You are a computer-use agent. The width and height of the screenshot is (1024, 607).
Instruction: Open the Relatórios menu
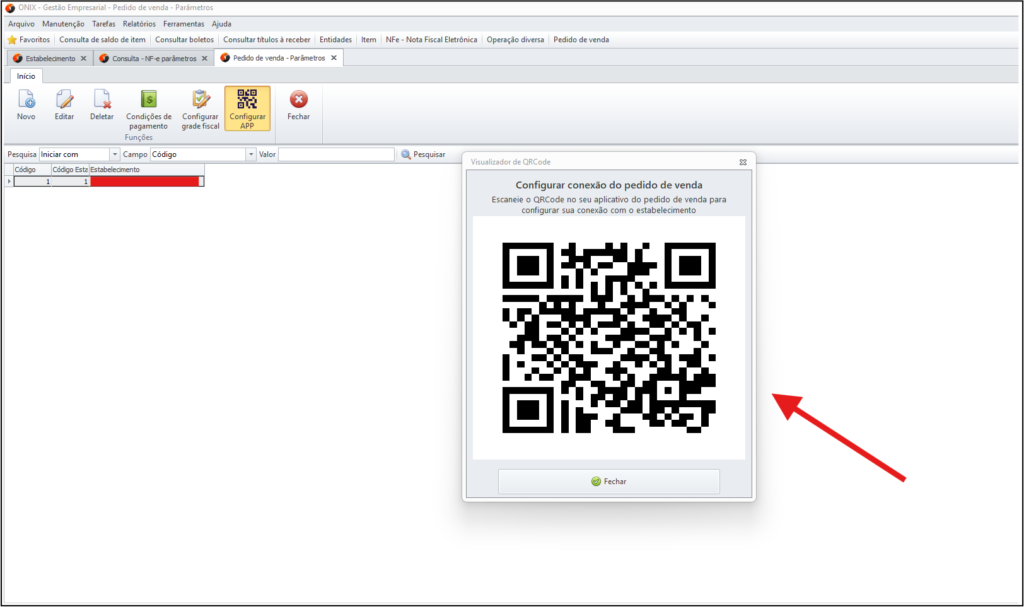[x=139, y=23]
